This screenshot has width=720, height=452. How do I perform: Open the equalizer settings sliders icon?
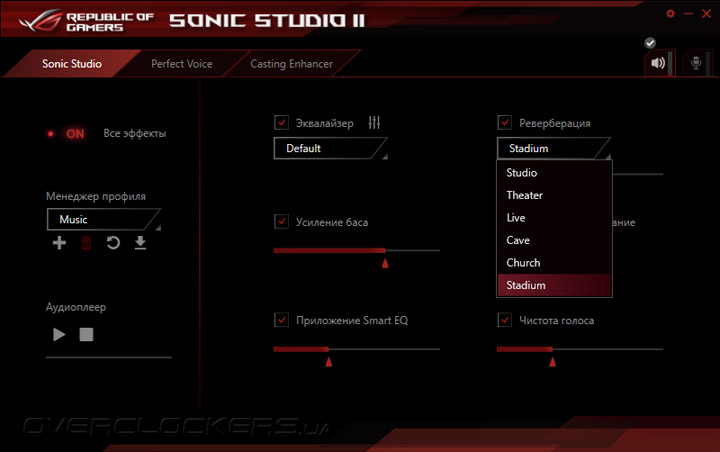coord(374,123)
